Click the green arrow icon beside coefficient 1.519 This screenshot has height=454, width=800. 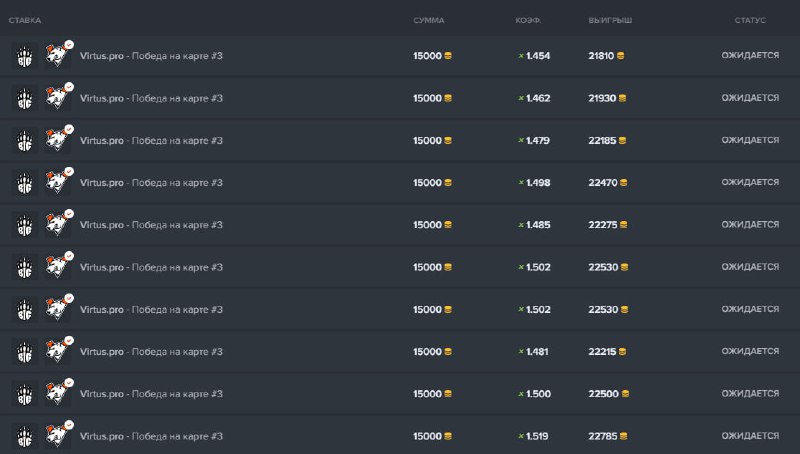(x=521, y=436)
